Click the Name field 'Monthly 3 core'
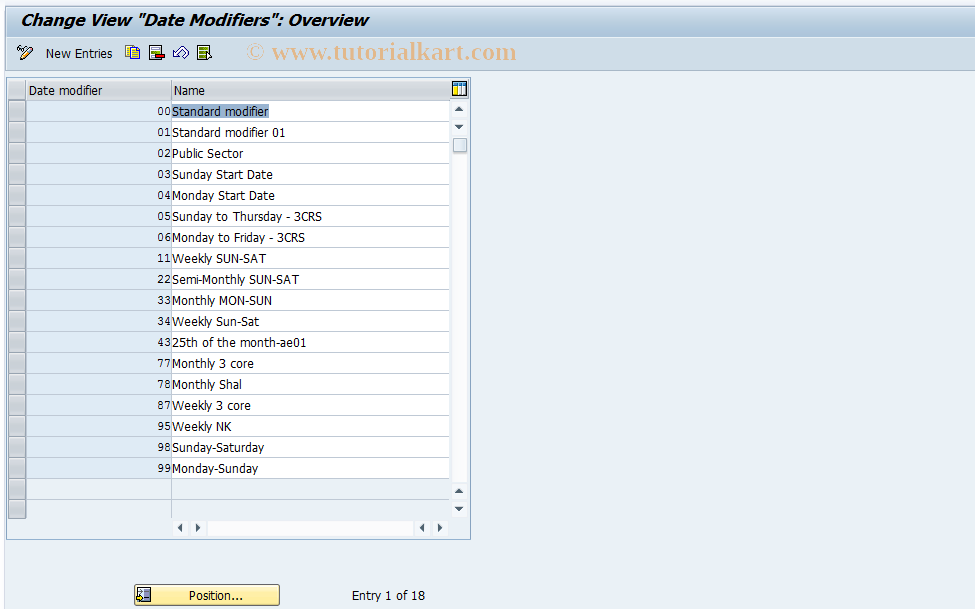Viewport: 975px width, 609px height. click(310, 363)
